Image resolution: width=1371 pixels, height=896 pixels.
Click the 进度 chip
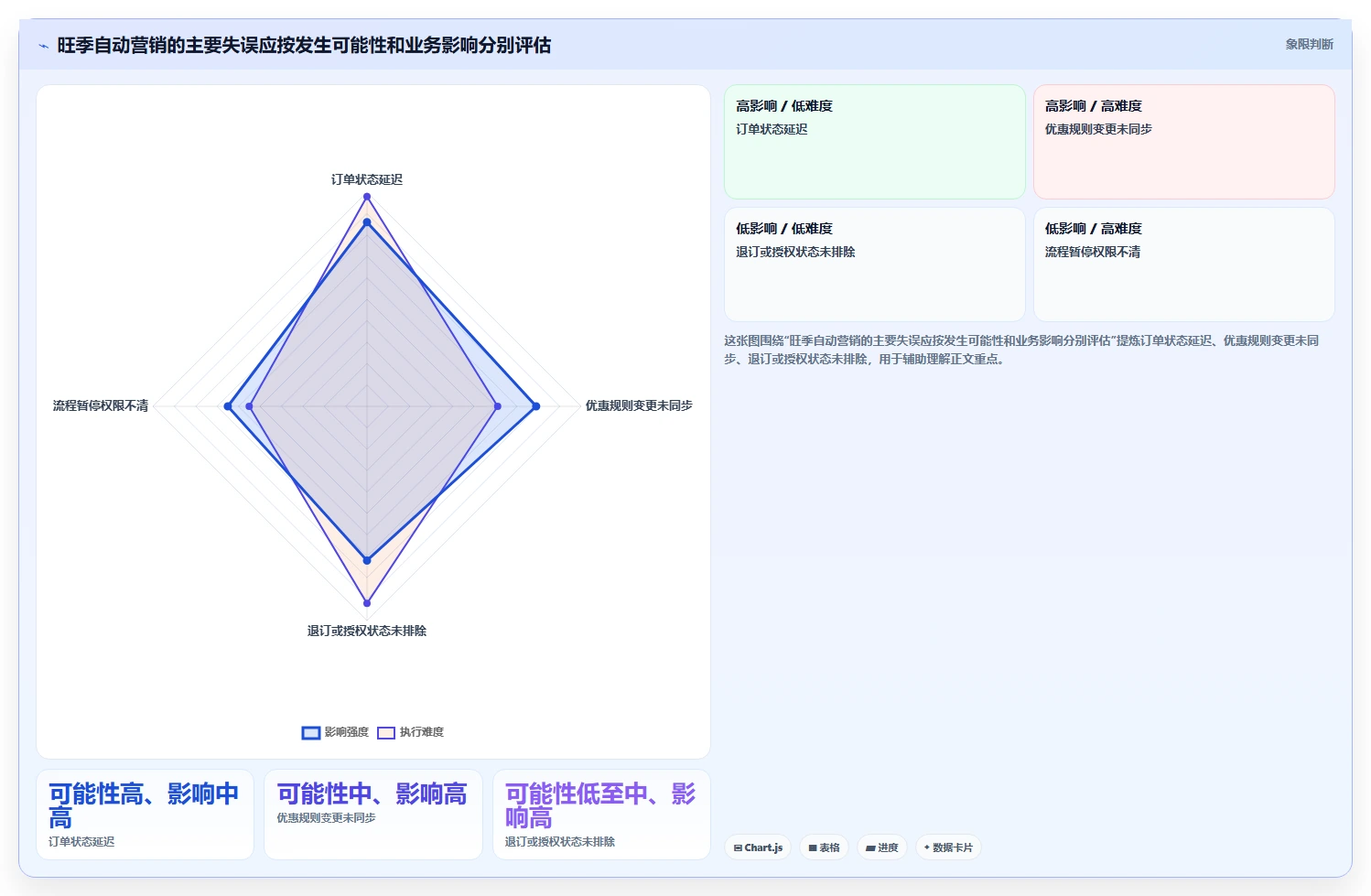(x=882, y=847)
